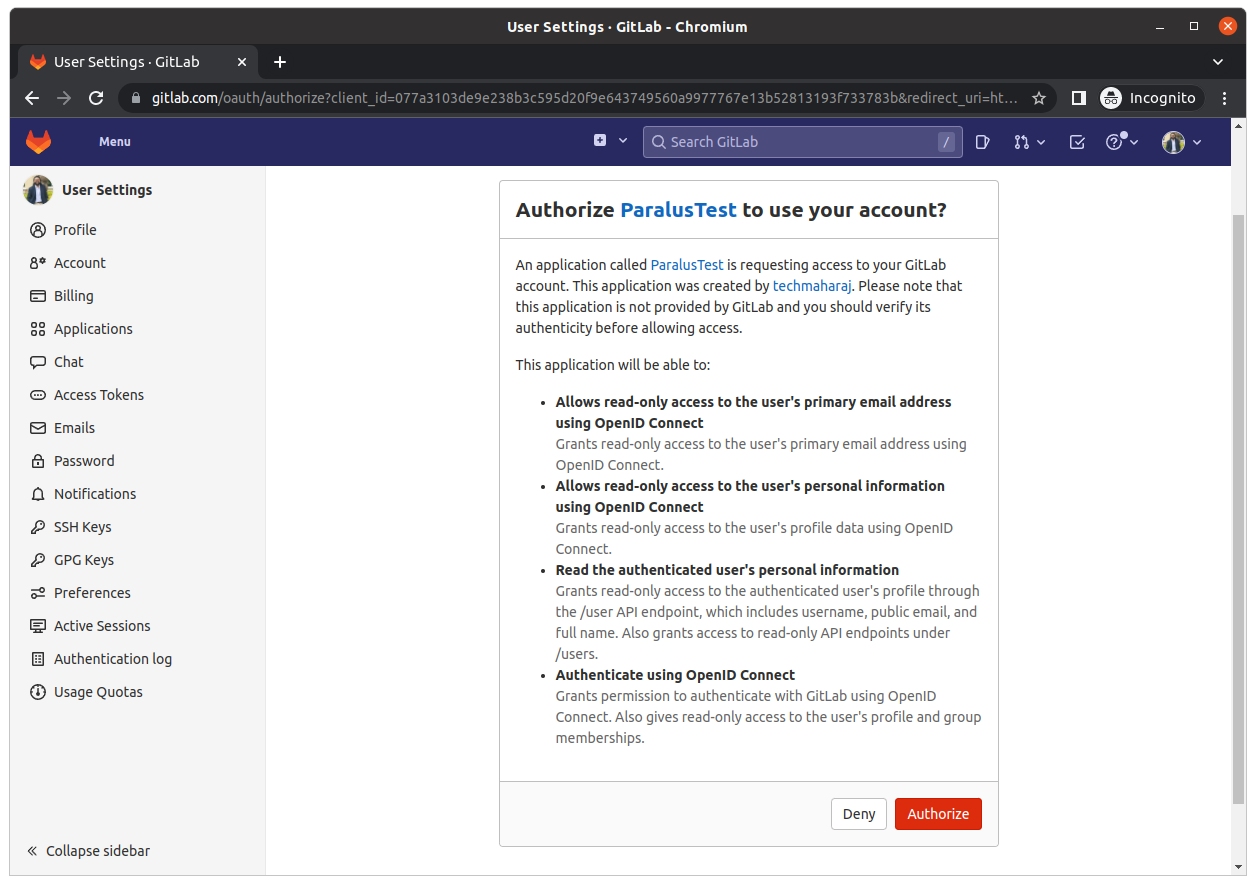Click ParalusTest link in heading
This screenshot has width=1256, height=885.
pos(678,210)
